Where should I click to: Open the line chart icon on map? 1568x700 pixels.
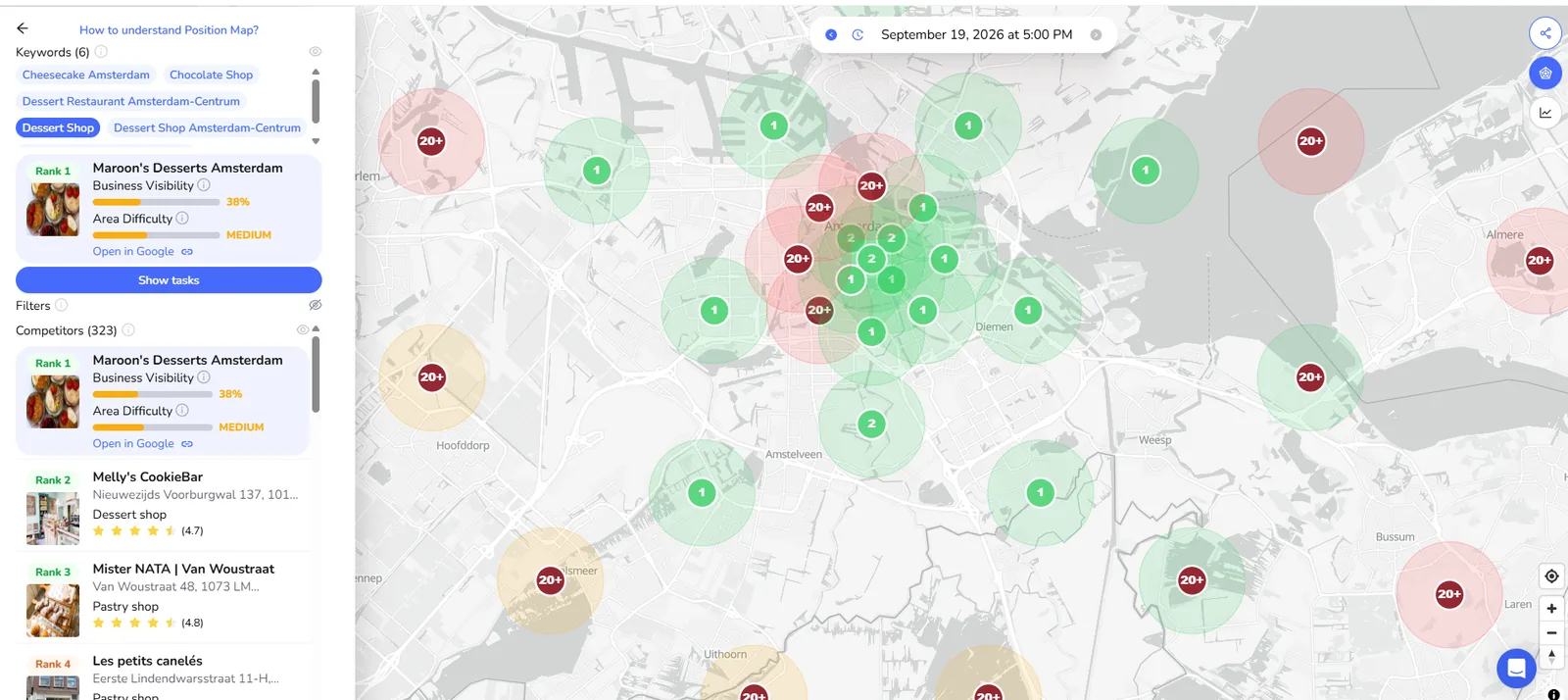point(1545,113)
